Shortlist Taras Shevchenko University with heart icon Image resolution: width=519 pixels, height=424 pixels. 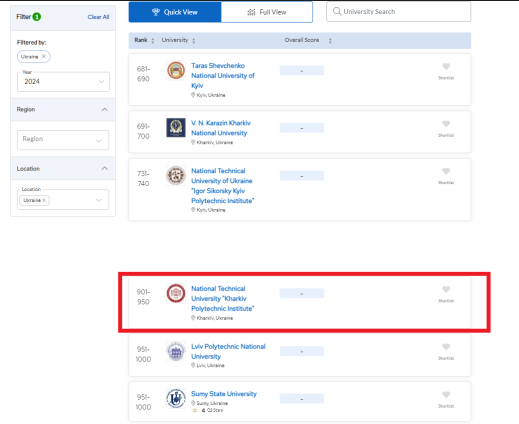446,66
